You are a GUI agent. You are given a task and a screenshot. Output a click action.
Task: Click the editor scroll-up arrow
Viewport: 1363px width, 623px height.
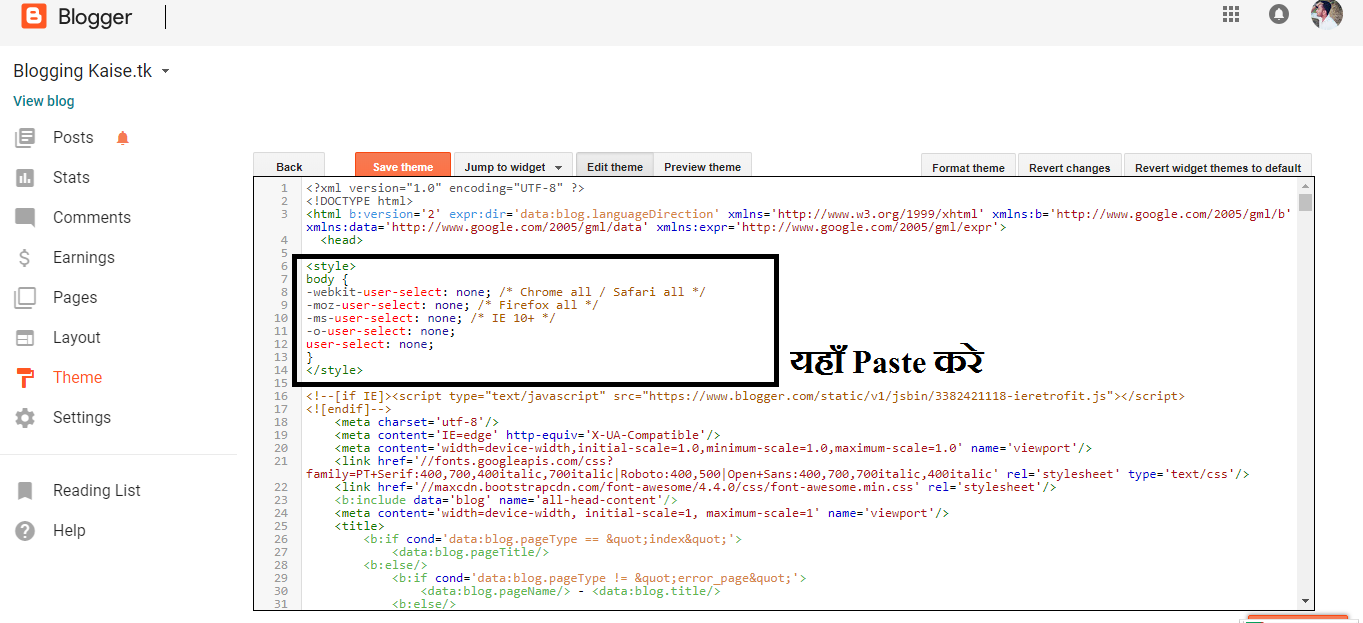(x=1305, y=186)
